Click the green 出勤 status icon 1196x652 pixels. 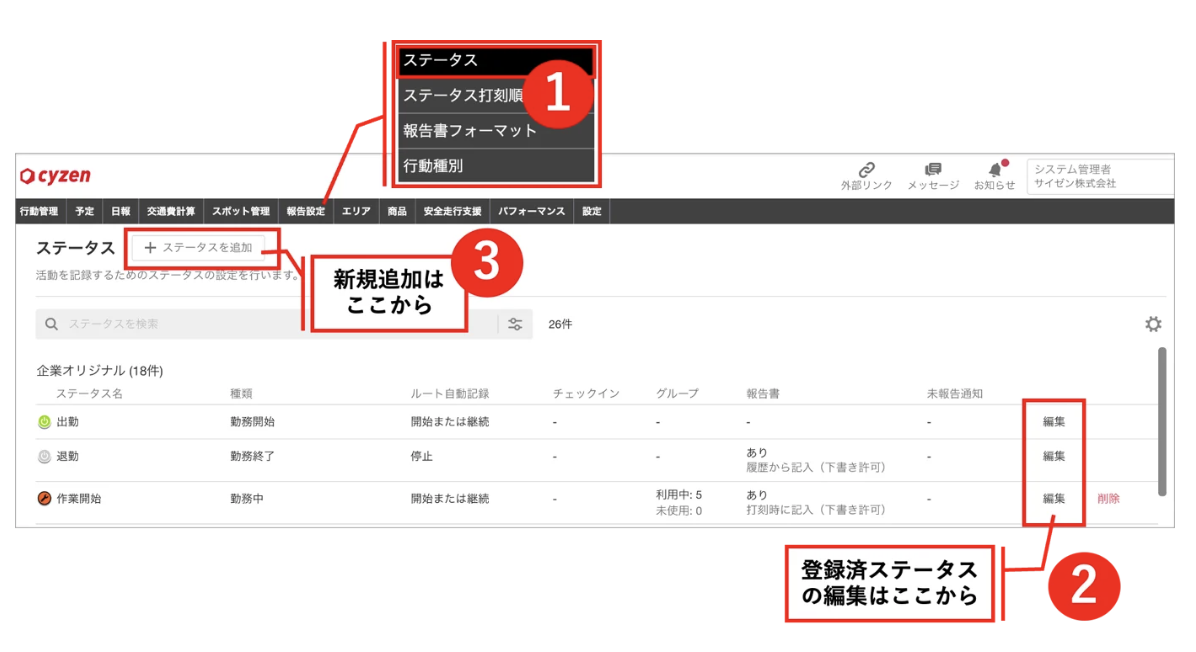tap(44, 422)
